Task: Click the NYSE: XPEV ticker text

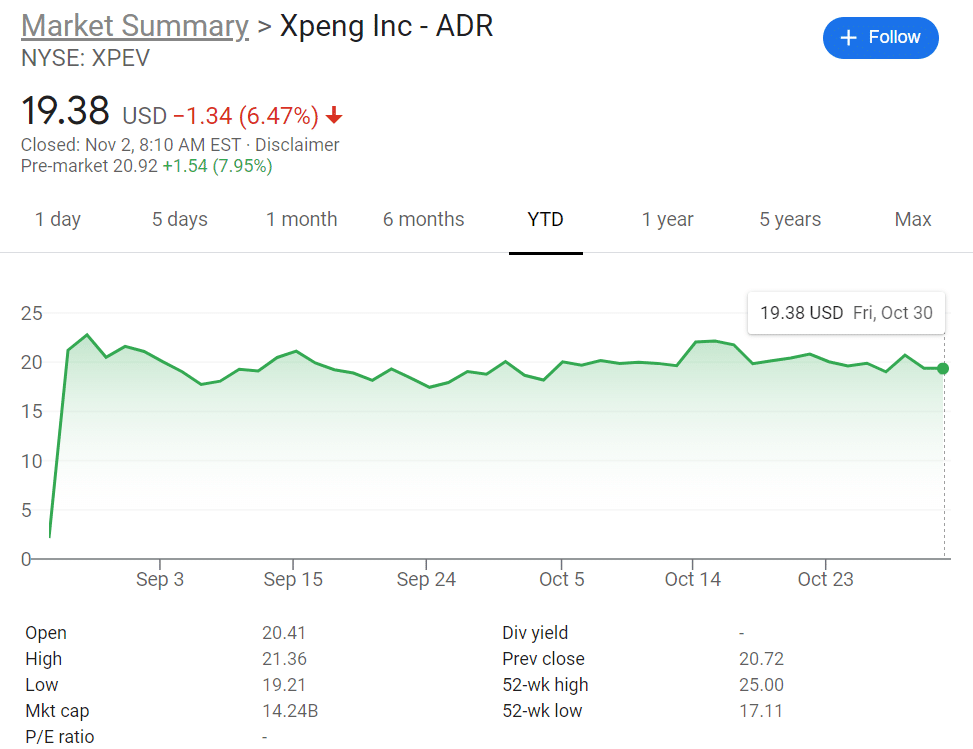Action: (86, 59)
